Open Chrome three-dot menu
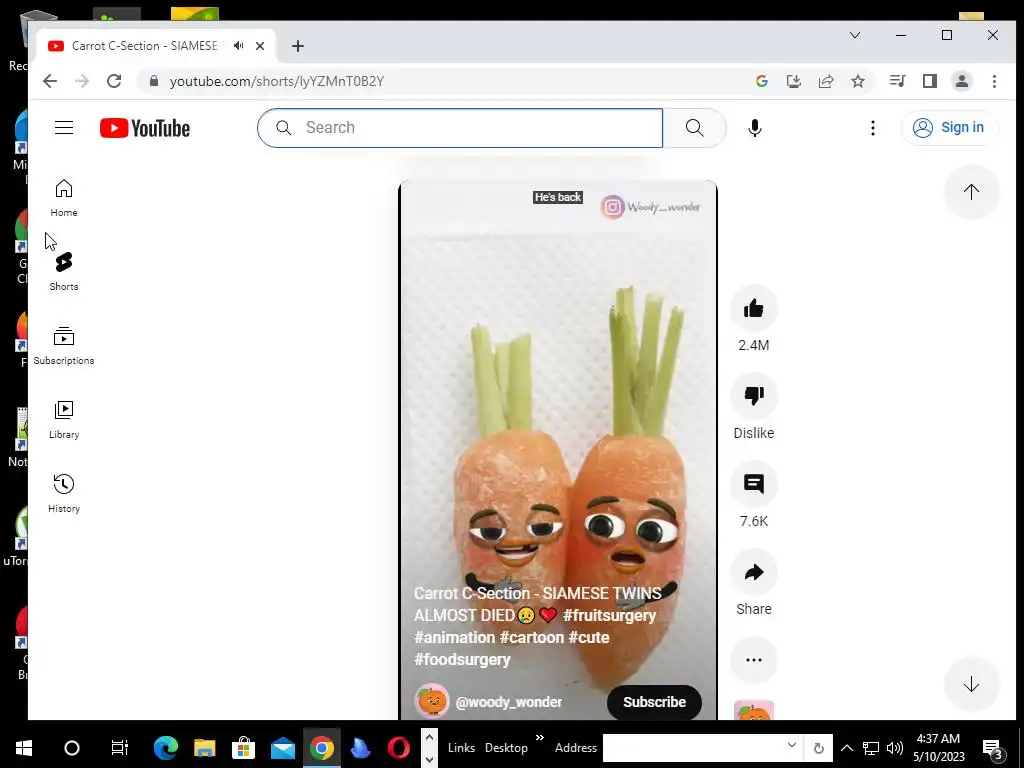Image resolution: width=1024 pixels, height=768 pixels. 994,81
